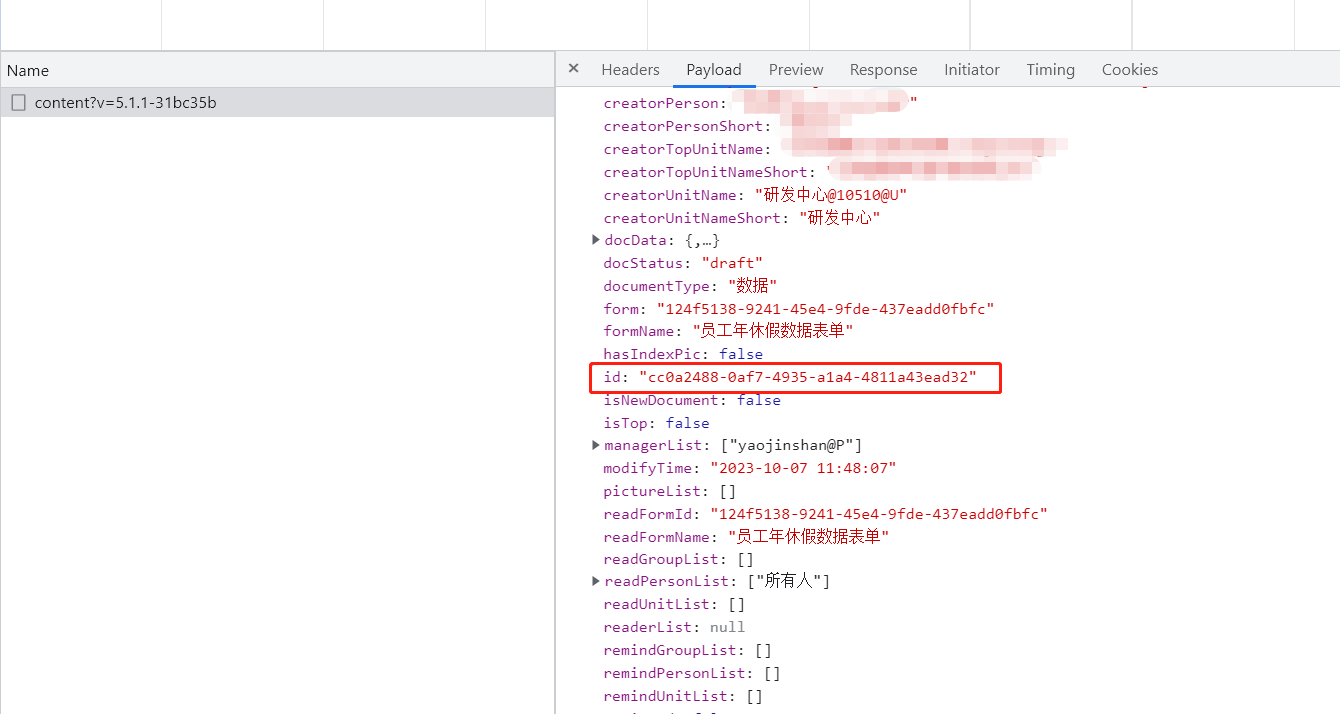This screenshot has width=1340, height=714.
Task: Click the document icon beside content?v=5.1.1-31bc35b
Action: point(18,102)
